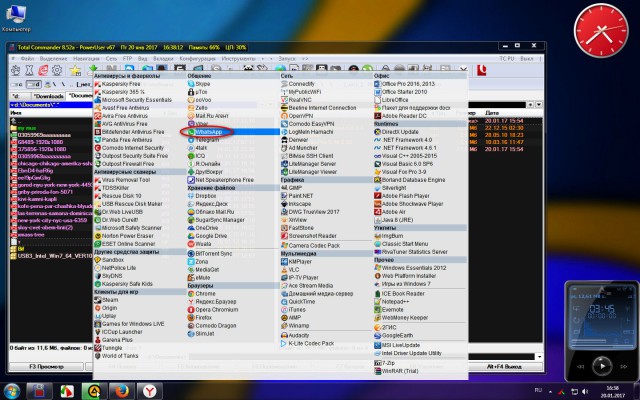Open the Компьютер desktop icon

(x=16, y=18)
